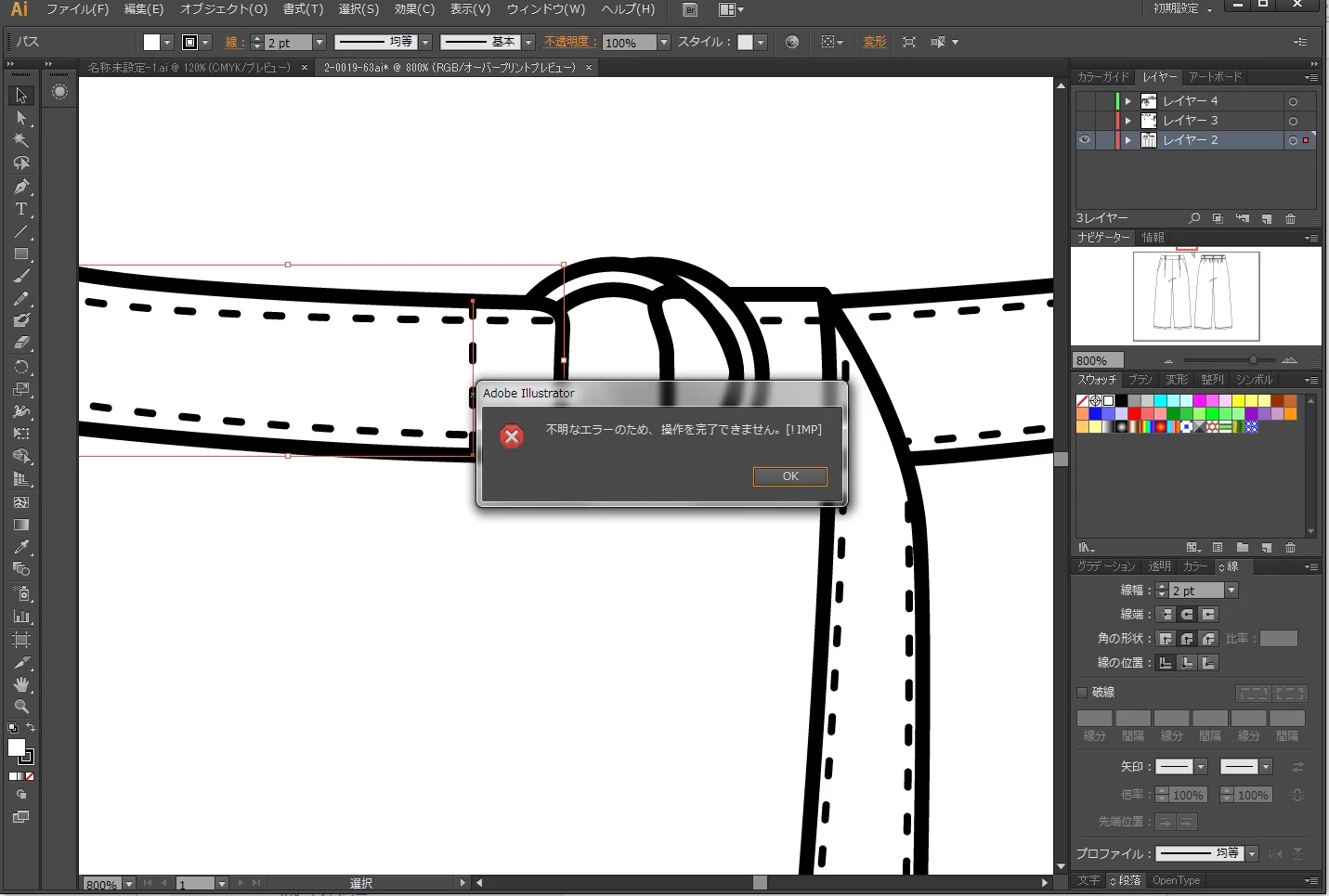Select the Direct Selection tool
This screenshot has width=1329, height=896.
point(21,118)
